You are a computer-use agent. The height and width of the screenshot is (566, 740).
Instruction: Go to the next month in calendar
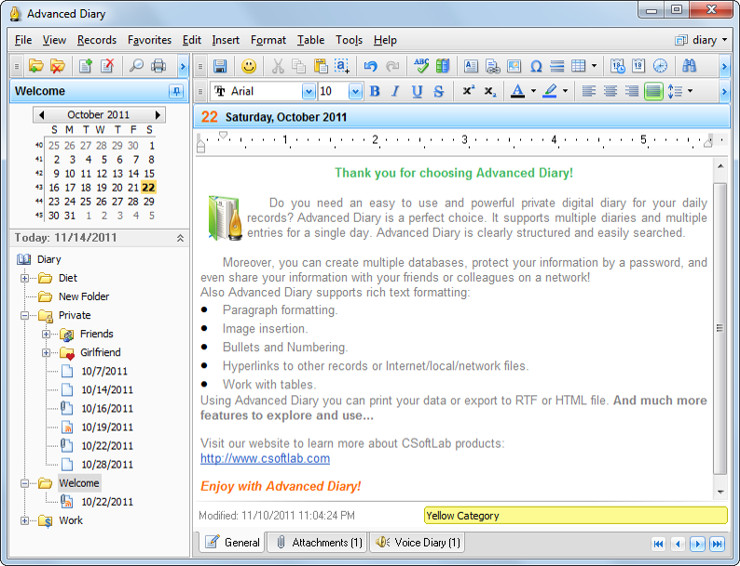tap(158, 115)
